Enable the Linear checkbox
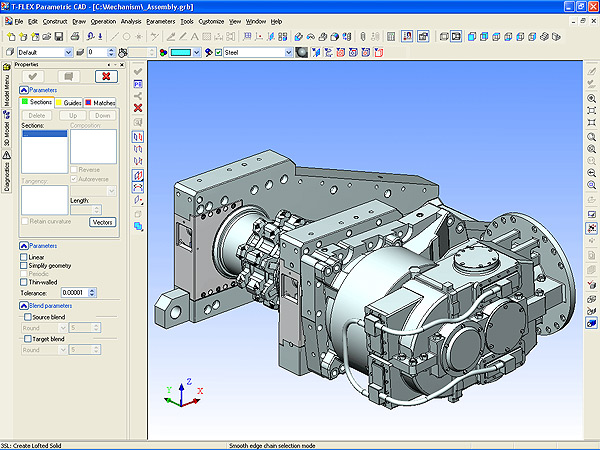 coord(25,257)
